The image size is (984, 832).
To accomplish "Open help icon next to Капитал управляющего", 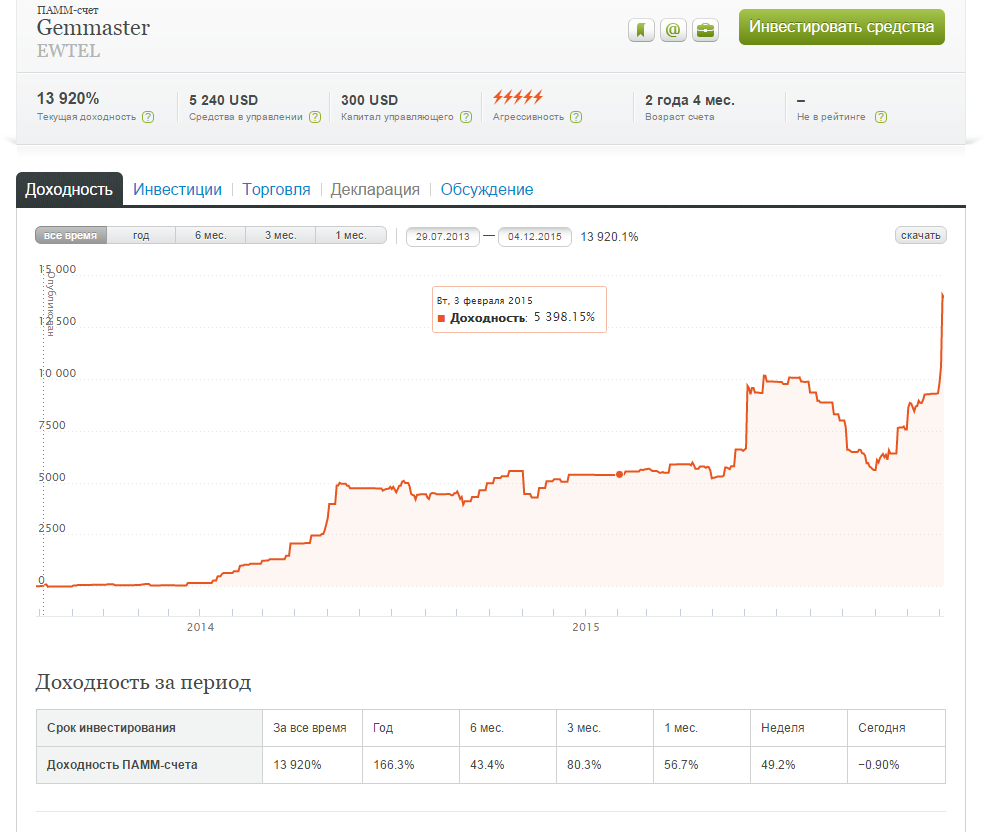I will (466, 117).
